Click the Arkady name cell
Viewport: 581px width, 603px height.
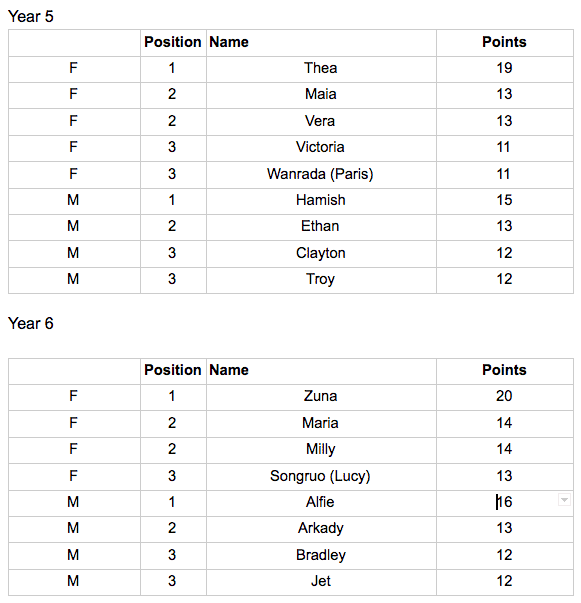coord(321,529)
